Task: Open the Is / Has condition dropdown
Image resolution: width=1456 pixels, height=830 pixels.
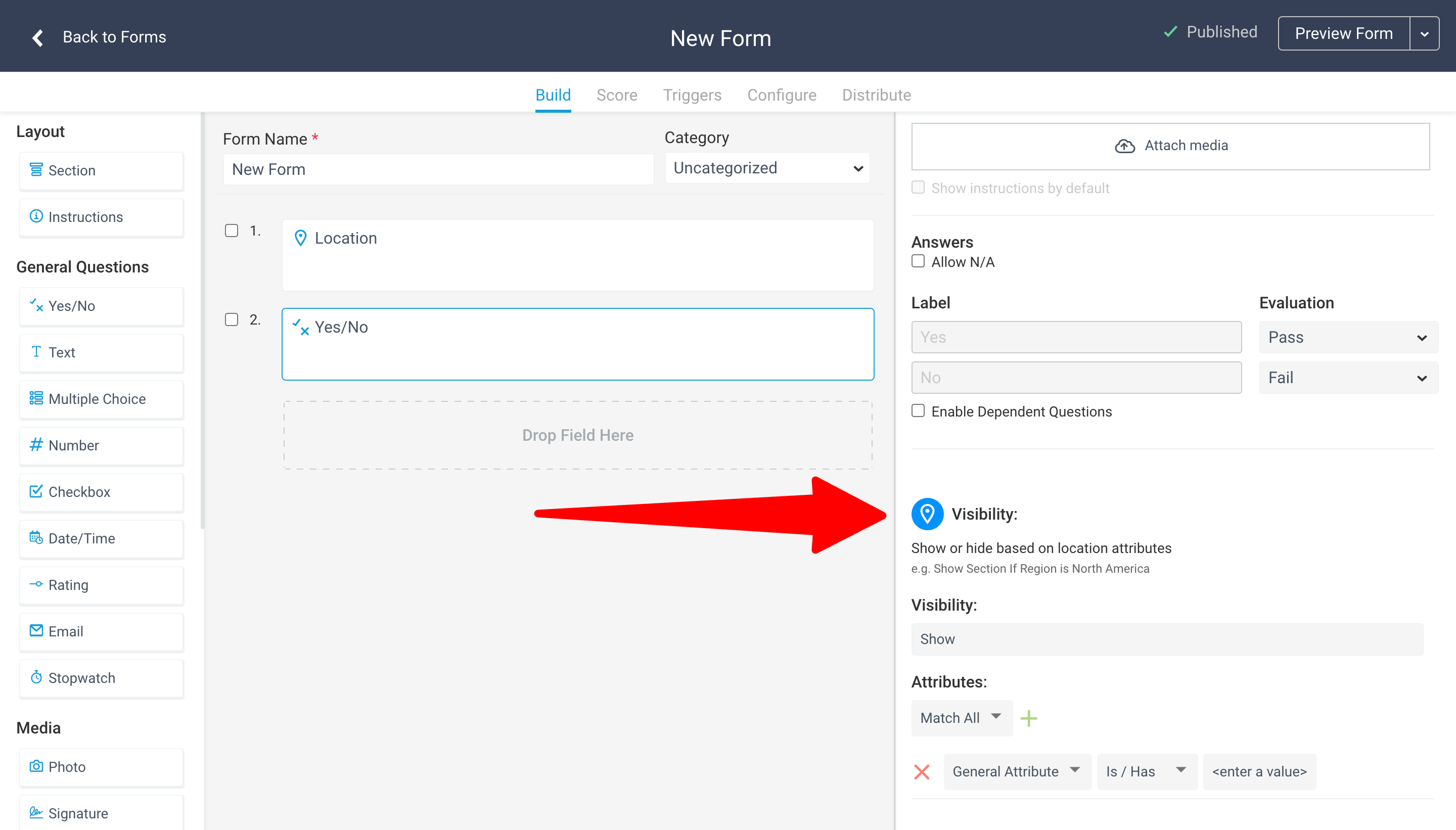Action: point(1145,771)
